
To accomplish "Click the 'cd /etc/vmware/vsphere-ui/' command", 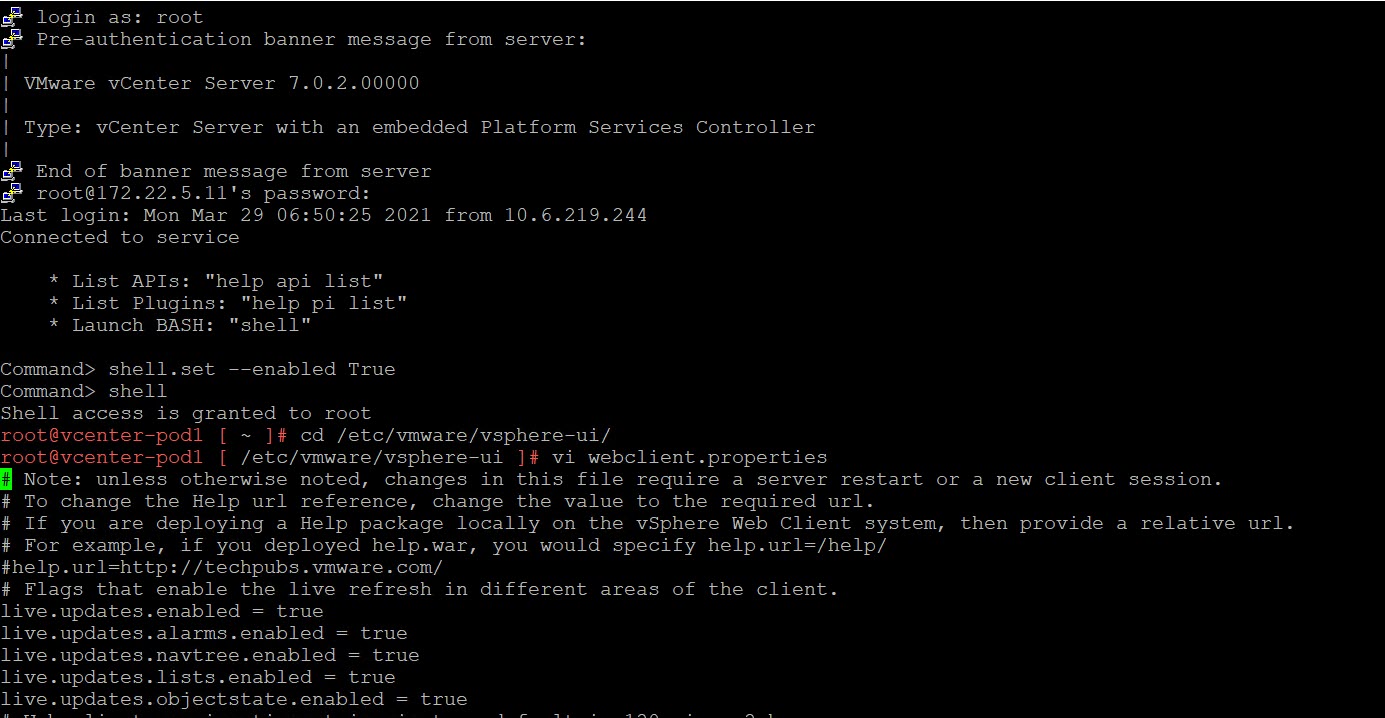I will click(455, 435).
